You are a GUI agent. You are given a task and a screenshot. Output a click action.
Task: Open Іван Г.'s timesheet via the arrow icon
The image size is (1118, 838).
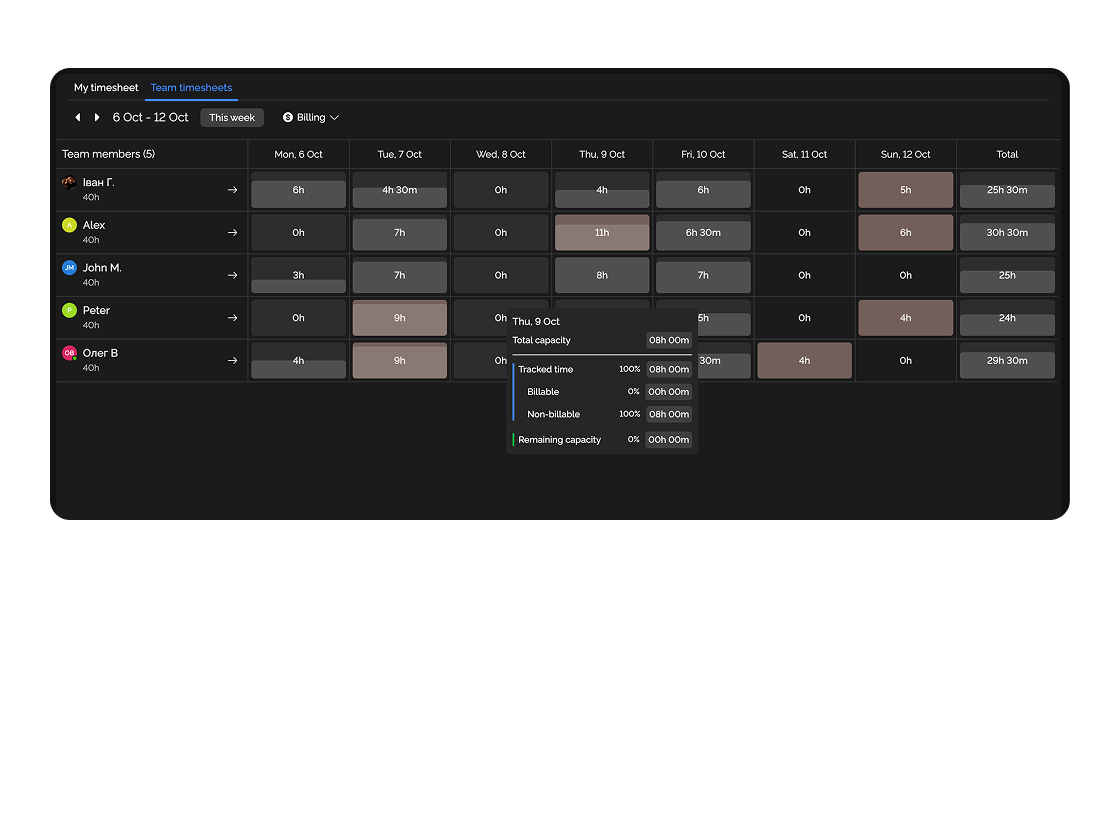pyautogui.click(x=232, y=189)
